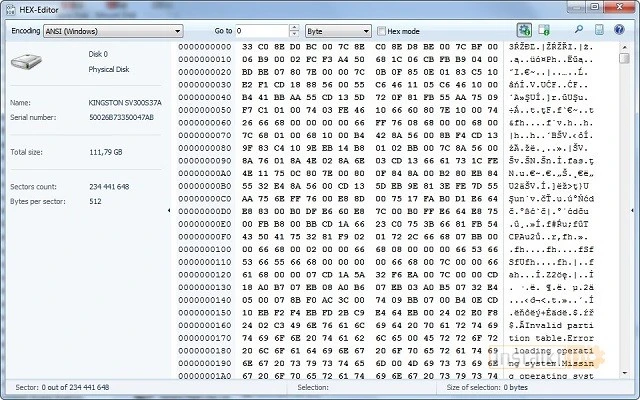Image resolution: width=640 pixels, height=400 pixels.
Task: Select offset row 0000000100
Action: 205,249
